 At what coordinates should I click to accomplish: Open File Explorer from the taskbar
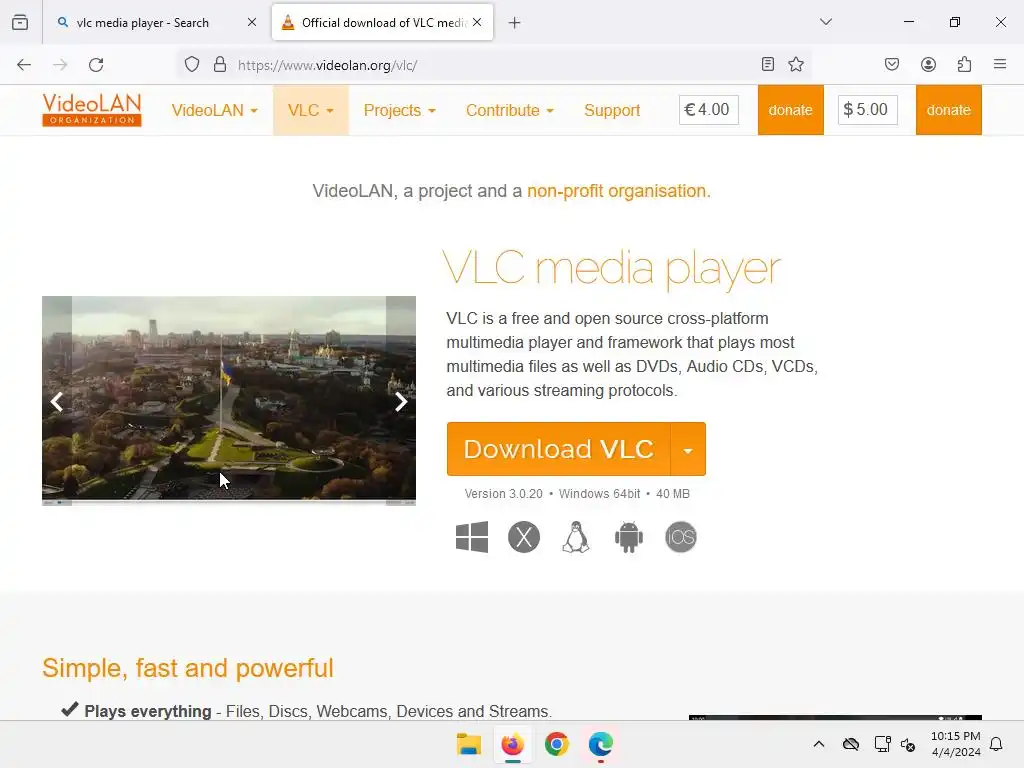coord(469,744)
